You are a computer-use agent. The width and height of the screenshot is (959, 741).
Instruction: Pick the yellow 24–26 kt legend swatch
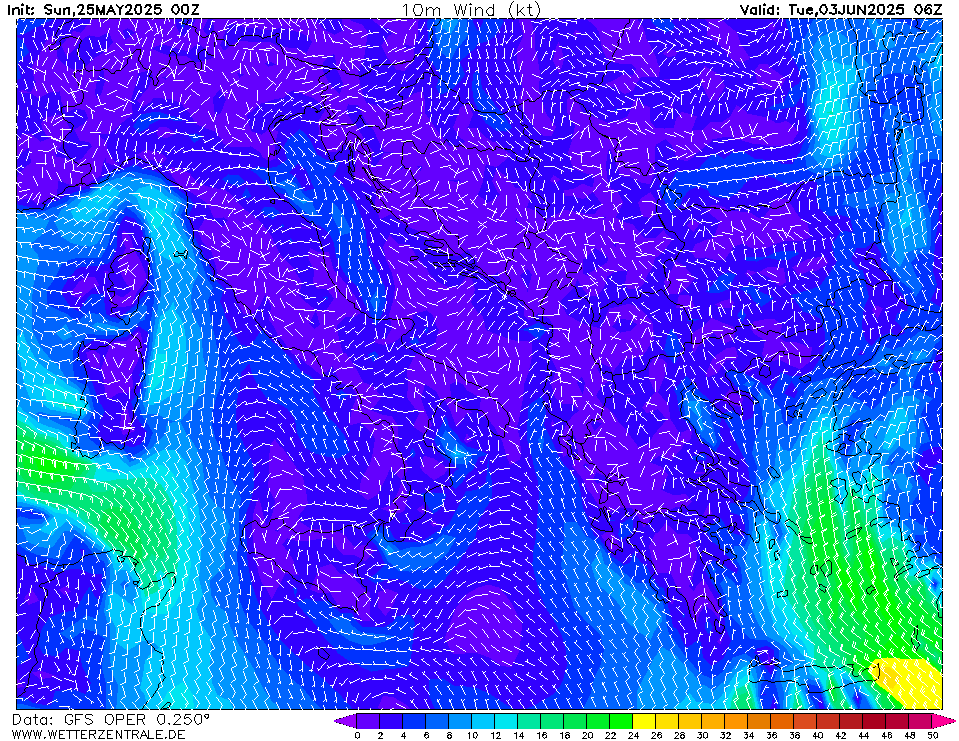pyautogui.click(x=644, y=721)
